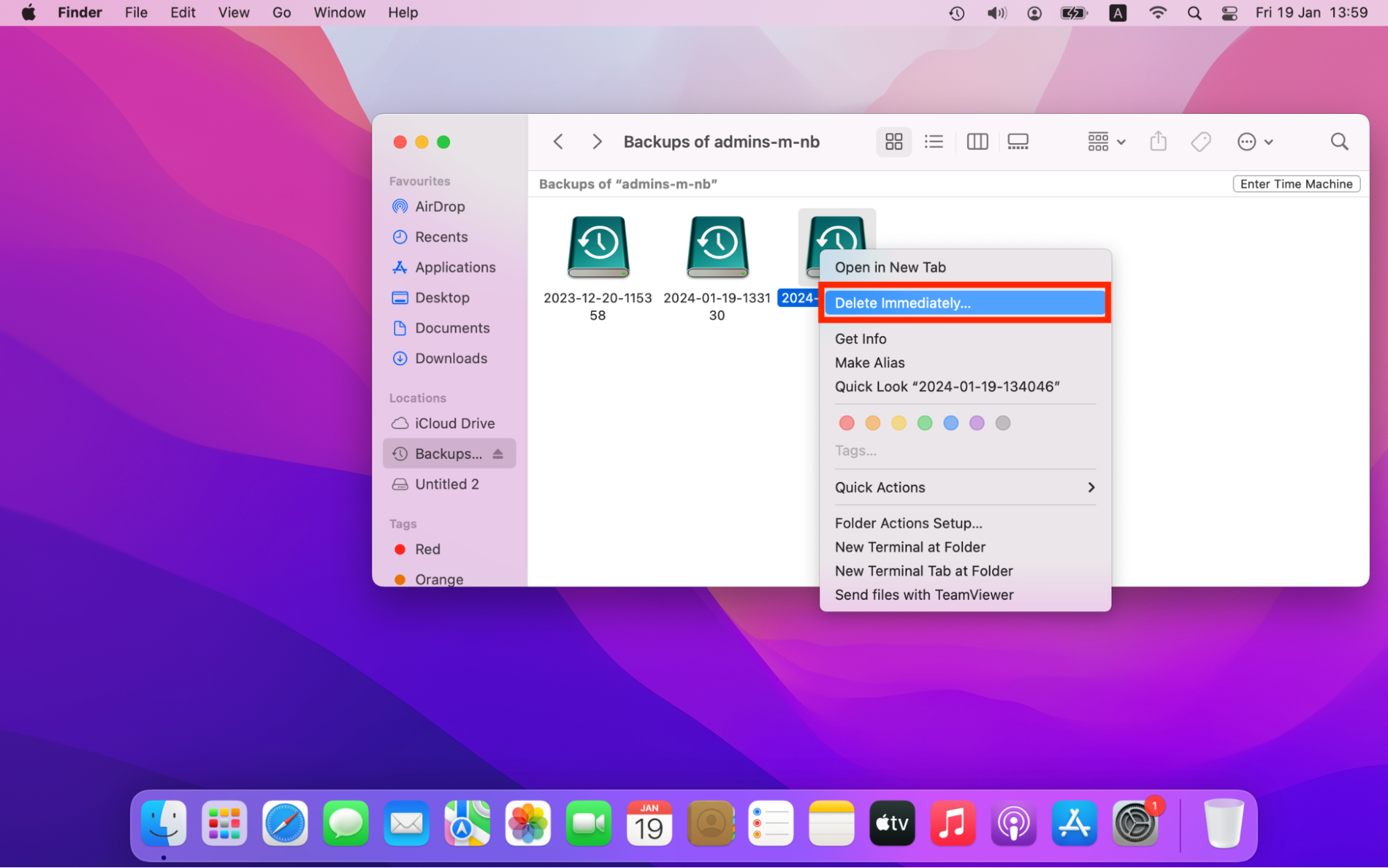Open Messages from the Dock
The width and height of the screenshot is (1388, 868).
coord(346,824)
